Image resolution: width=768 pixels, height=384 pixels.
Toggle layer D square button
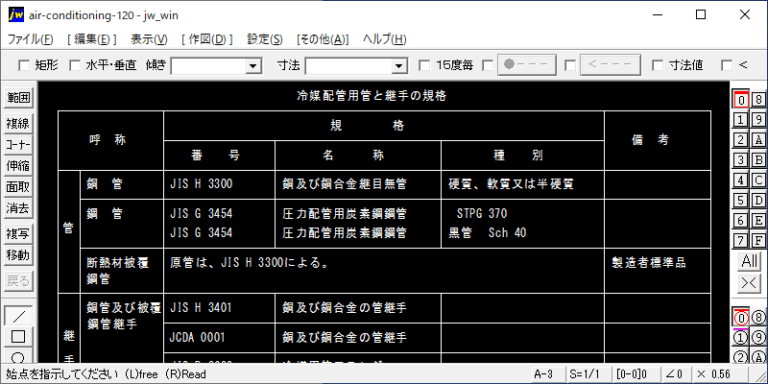pos(758,200)
